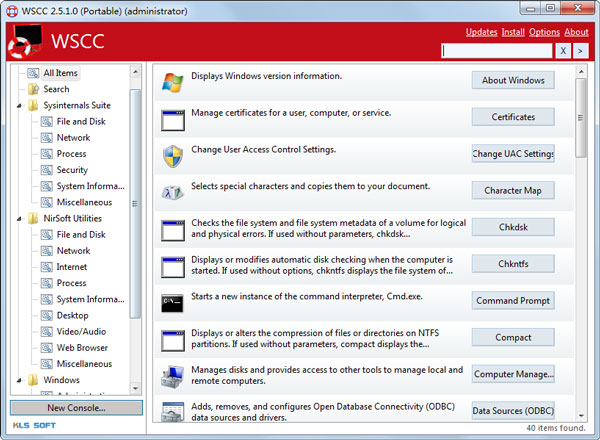Viewport: 600px width, 440px height.
Task: Click the icon beside Desktop category
Action: click(47, 315)
